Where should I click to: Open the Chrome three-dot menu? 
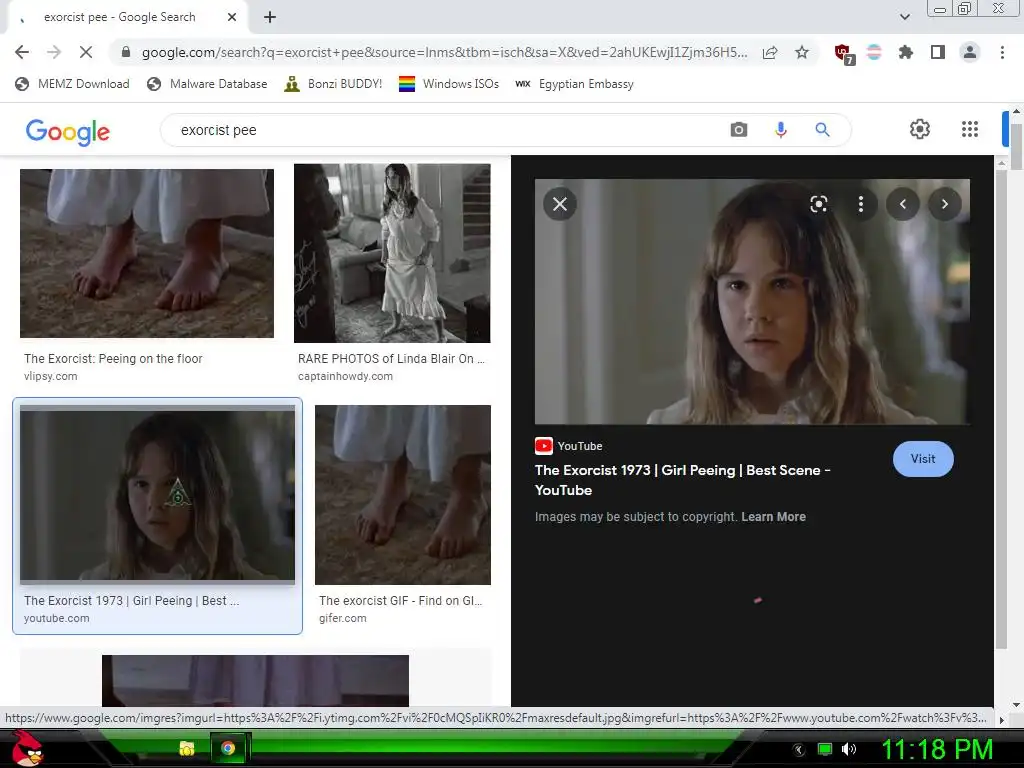click(1002, 52)
